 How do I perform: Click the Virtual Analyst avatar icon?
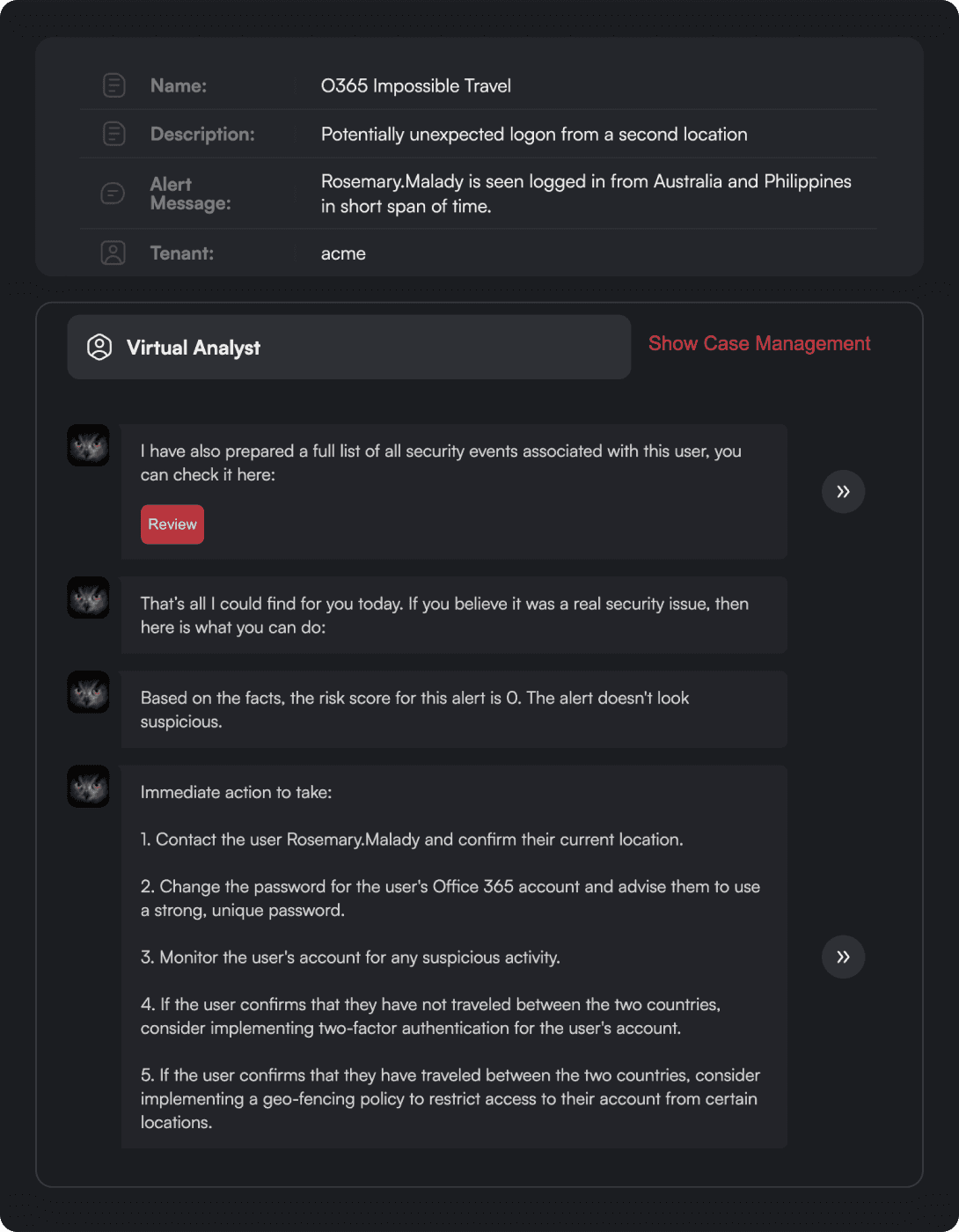(x=99, y=347)
